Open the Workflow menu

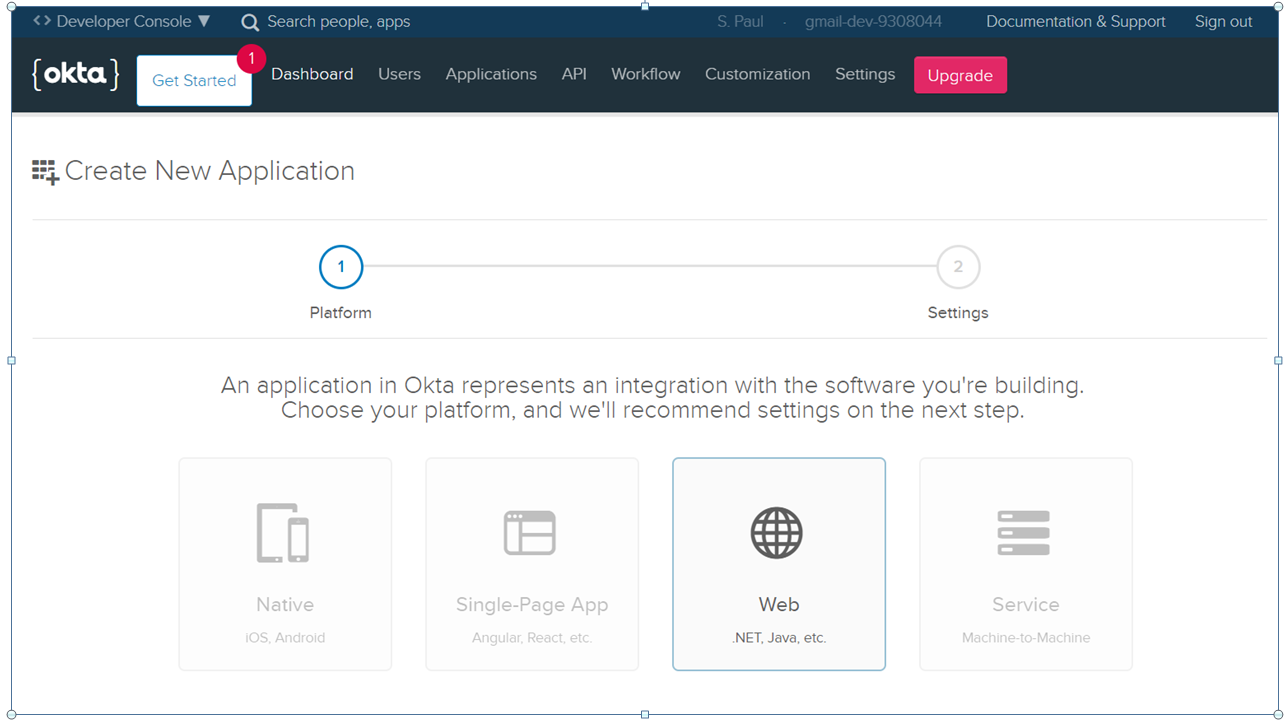point(645,74)
